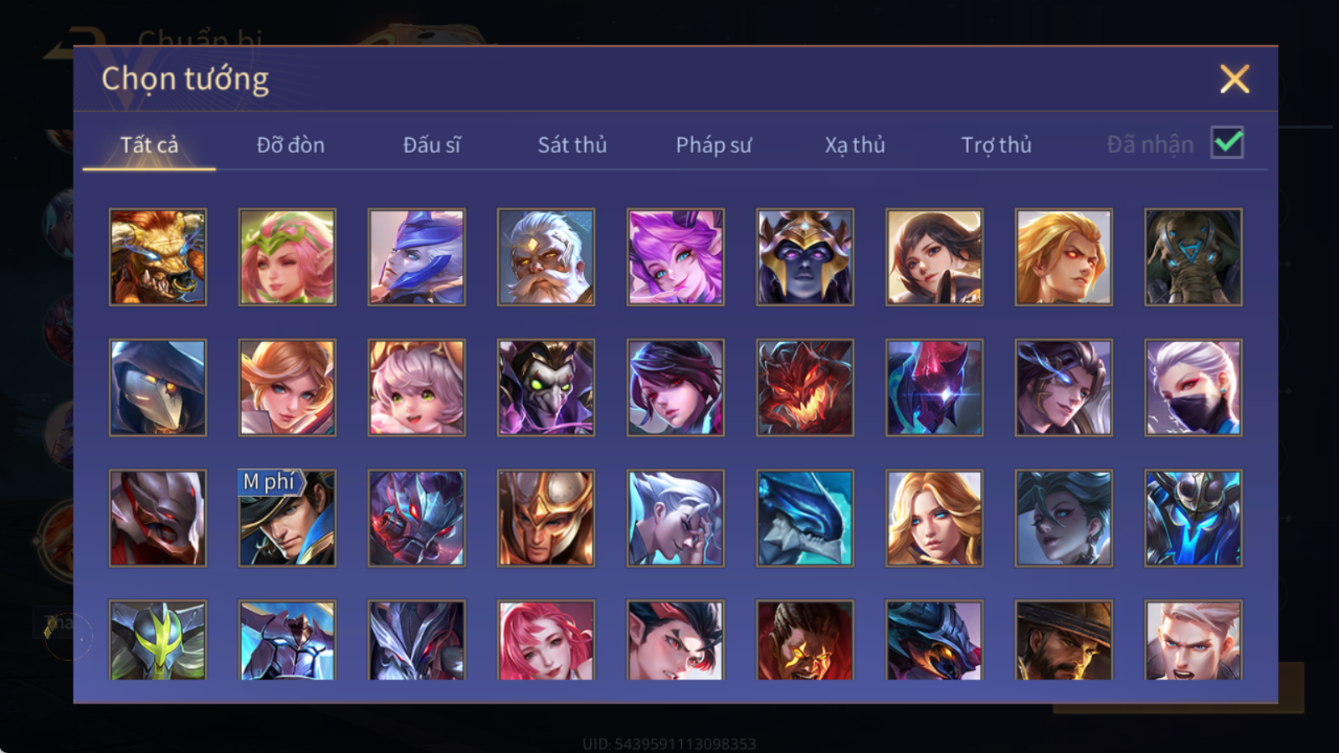The height and width of the screenshot is (753, 1339).
Task: Select the golden bull hero portrait
Action: 158,257
